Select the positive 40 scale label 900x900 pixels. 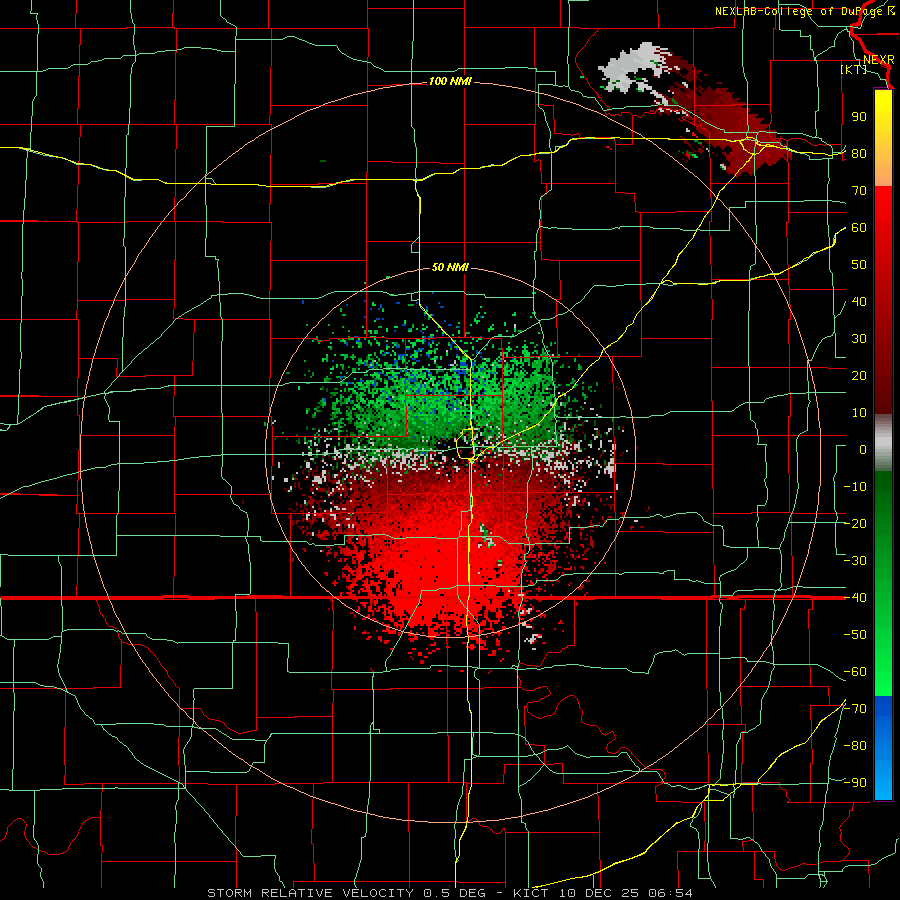click(x=859, y=301)
